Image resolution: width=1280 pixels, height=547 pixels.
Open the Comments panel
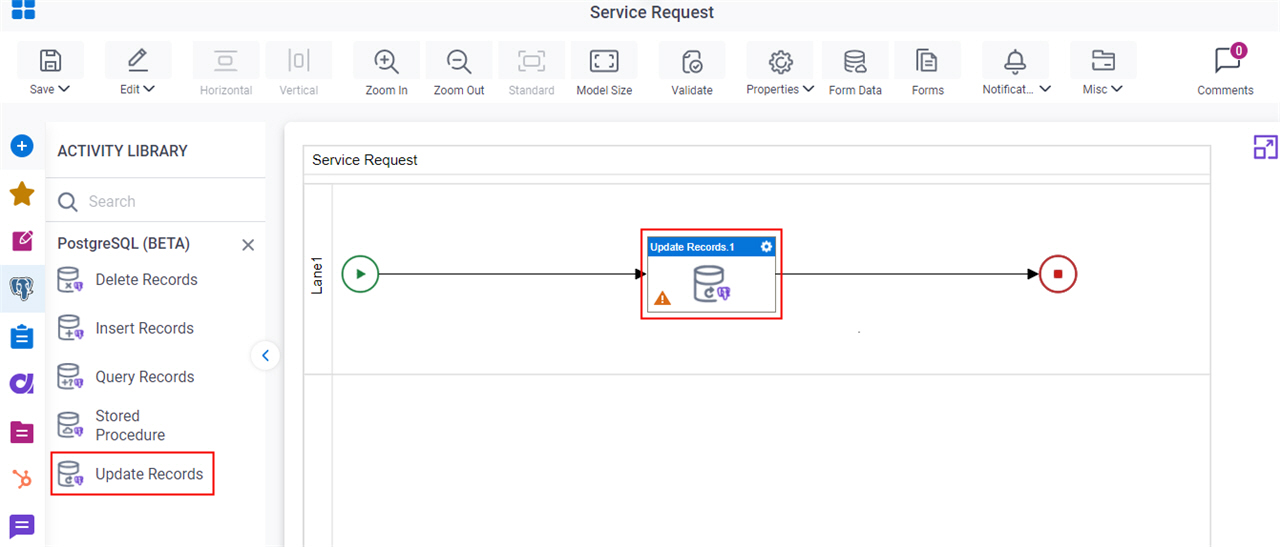[x=1225, y=70]
